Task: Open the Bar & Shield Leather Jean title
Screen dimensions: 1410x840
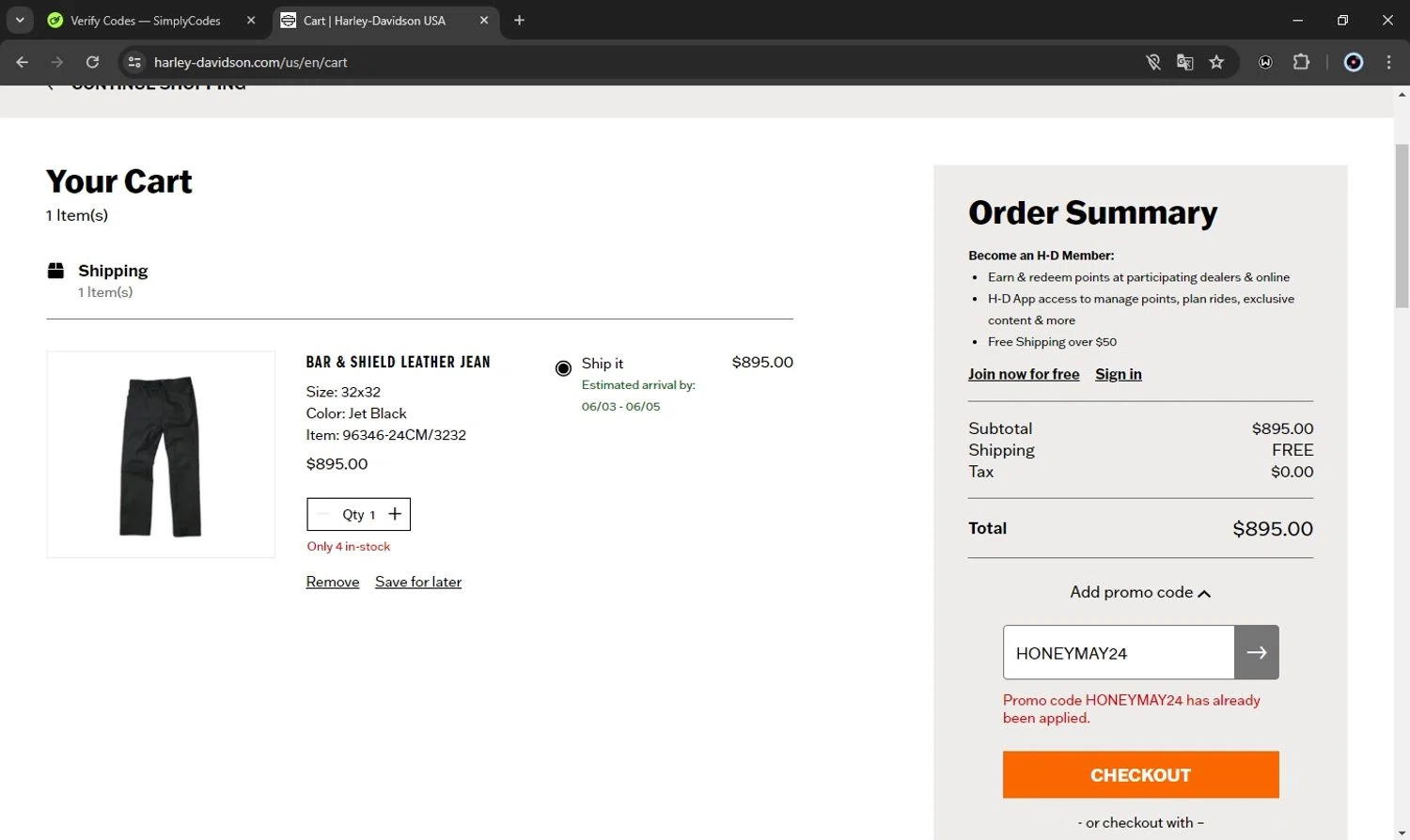Action: tap(398, 362)
